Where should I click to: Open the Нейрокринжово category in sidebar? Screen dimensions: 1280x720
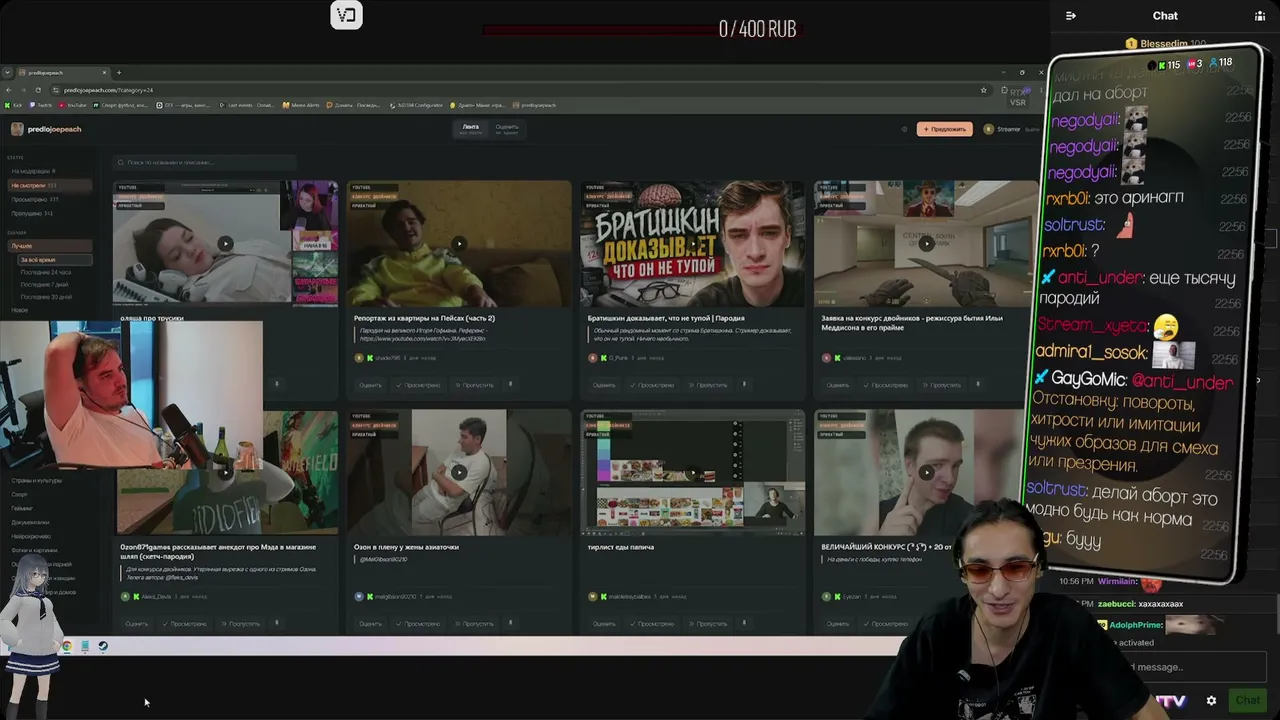31,536
